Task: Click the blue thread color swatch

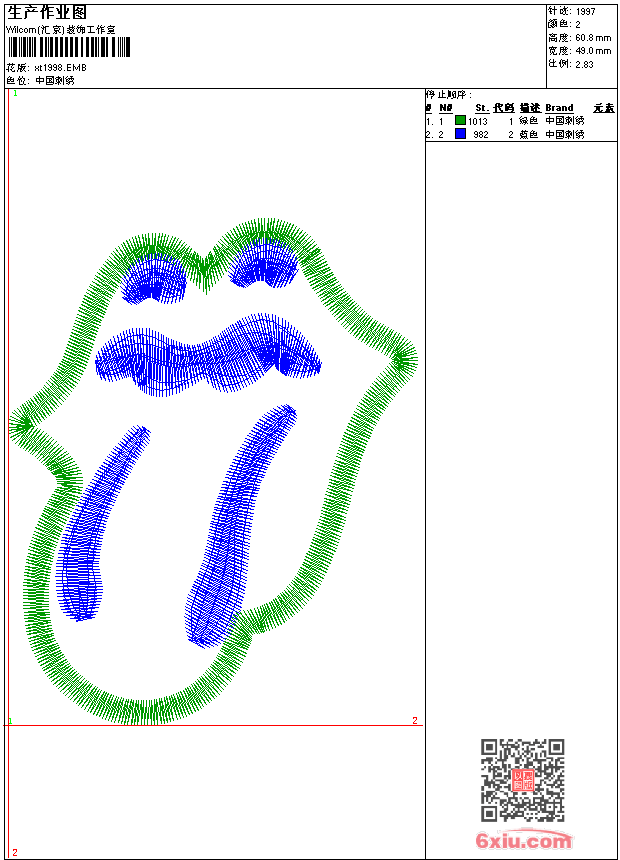Action: point(460,133)
